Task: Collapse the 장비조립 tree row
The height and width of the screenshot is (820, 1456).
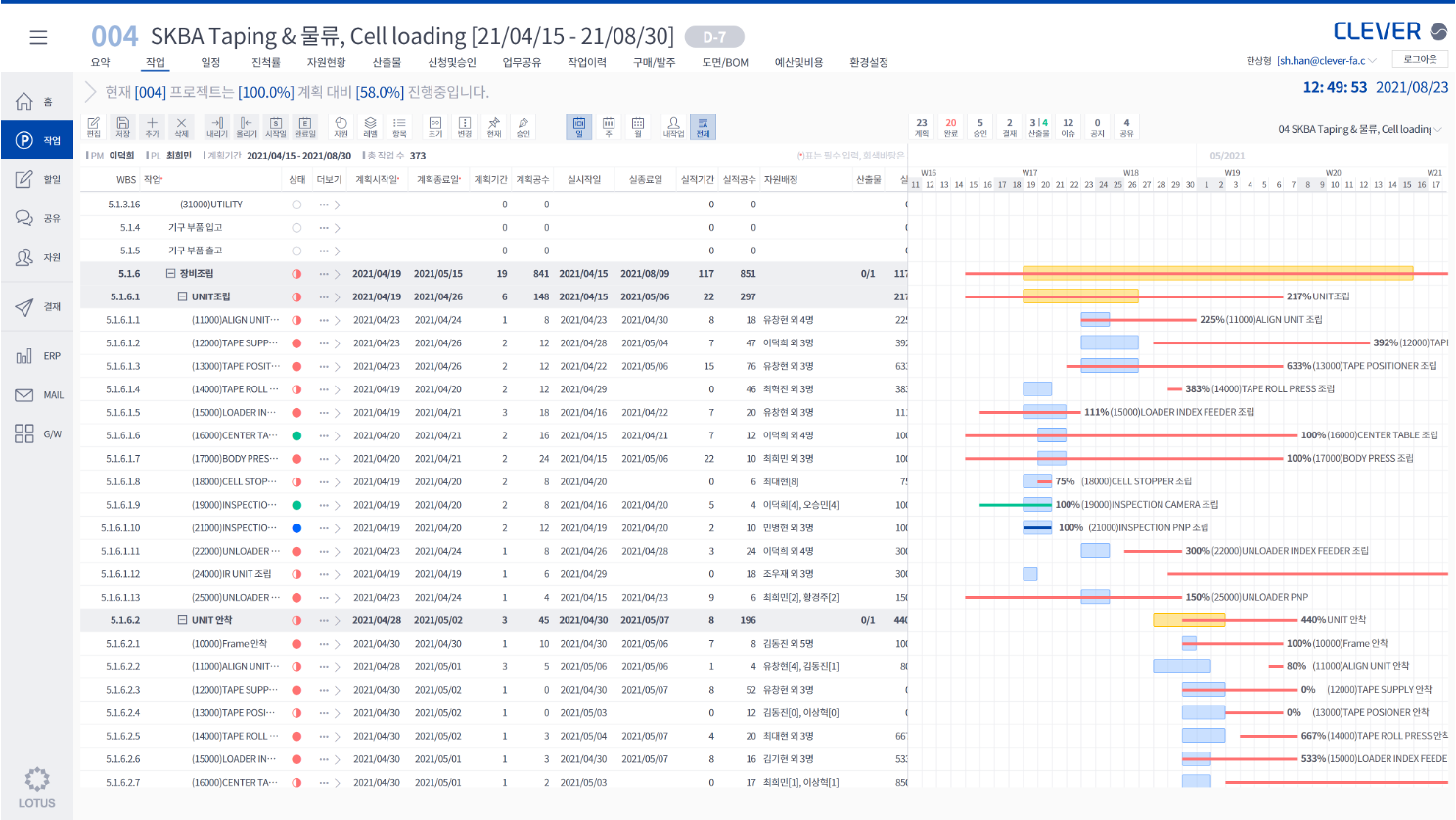Action: tap(170, 274)
